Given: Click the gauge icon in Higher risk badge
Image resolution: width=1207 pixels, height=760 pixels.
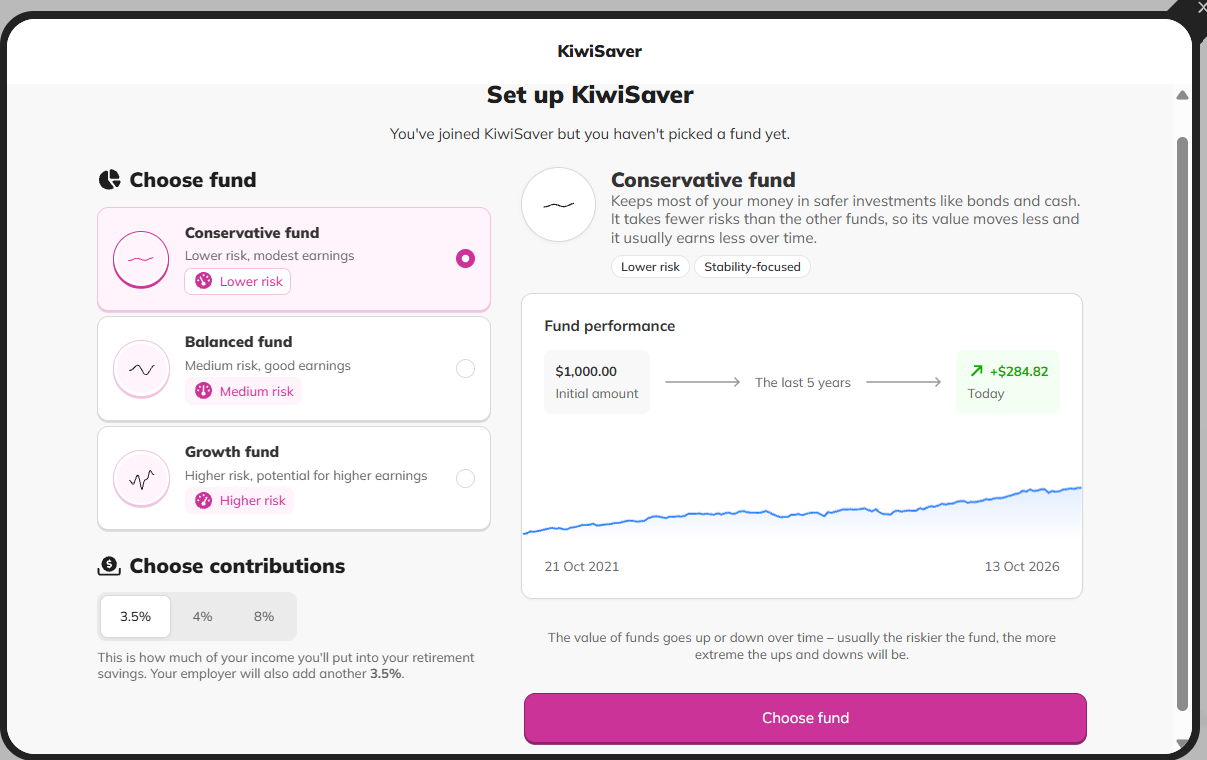Looking at the screenshot, I should [203, 500].
